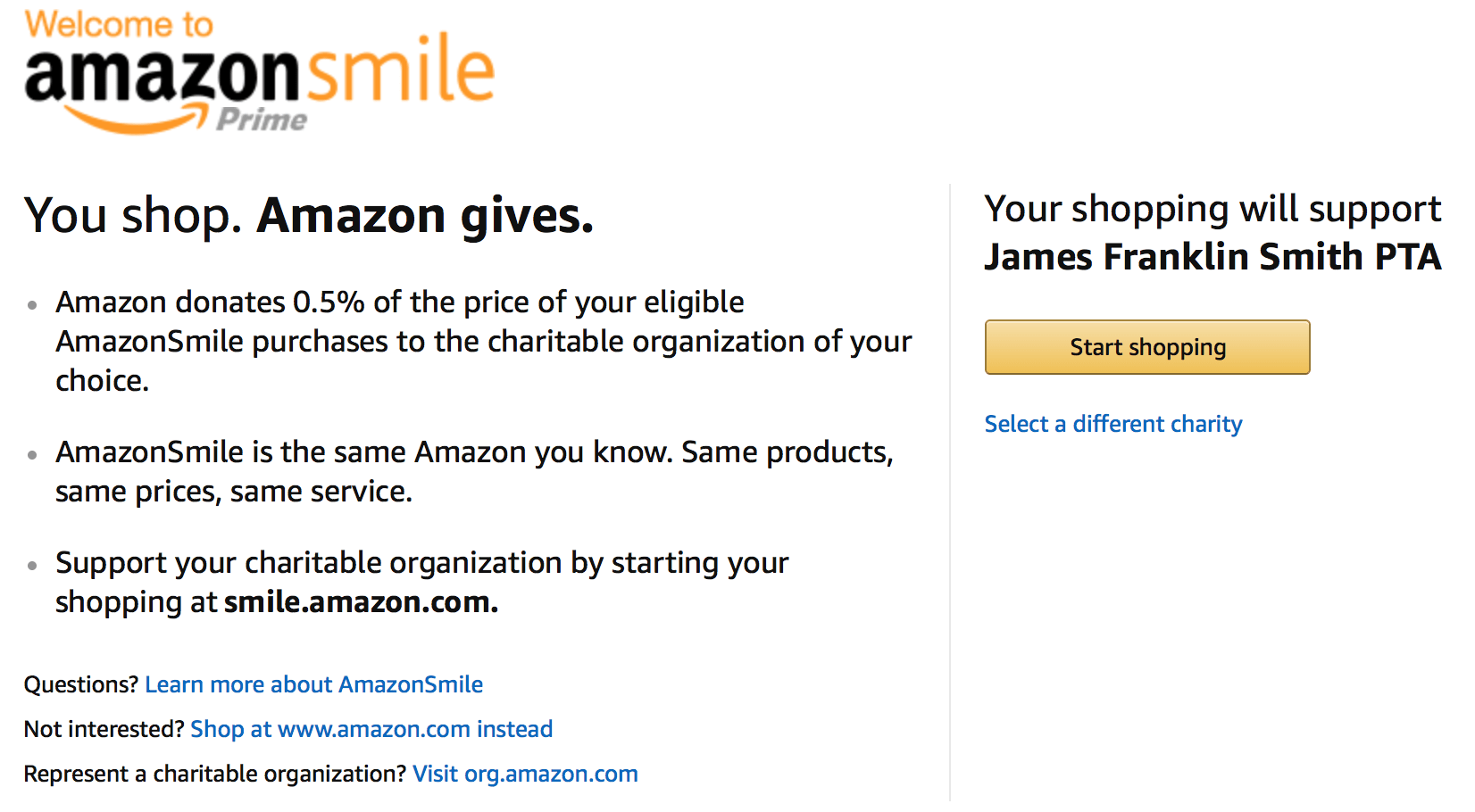The image size is (1475, 812).
Task: Click the 'Amazon donates 0.5%' bullet paragraph
Action: point(484,342)
